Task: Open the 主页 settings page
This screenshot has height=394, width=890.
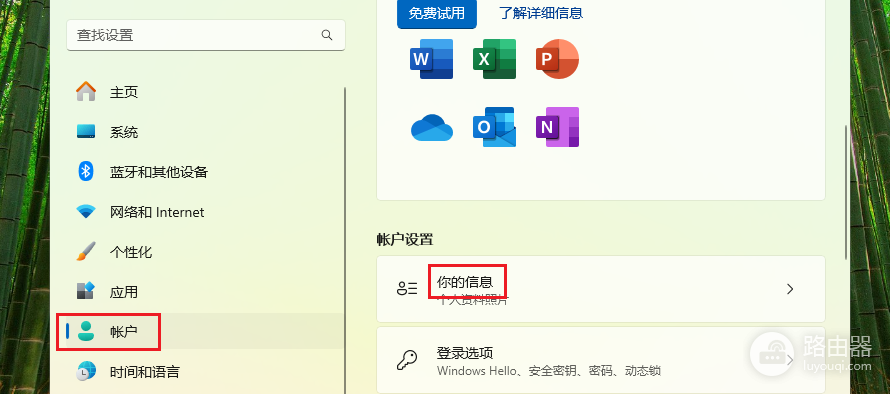Action: pos(205,91)
